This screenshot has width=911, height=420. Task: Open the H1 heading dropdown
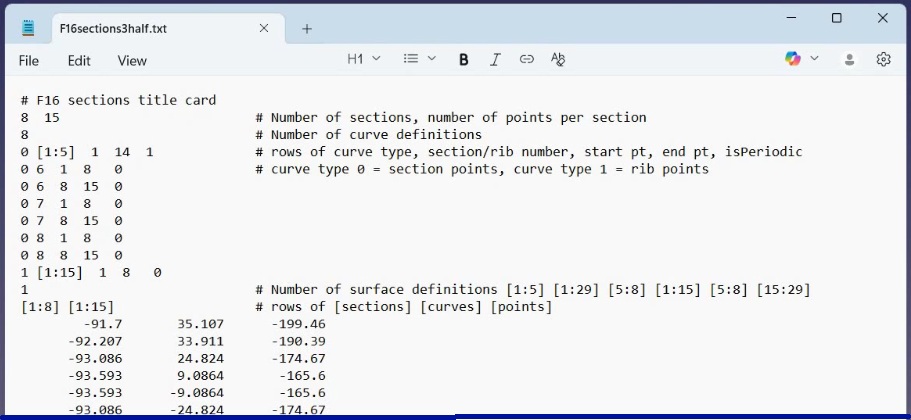point(364,60)
